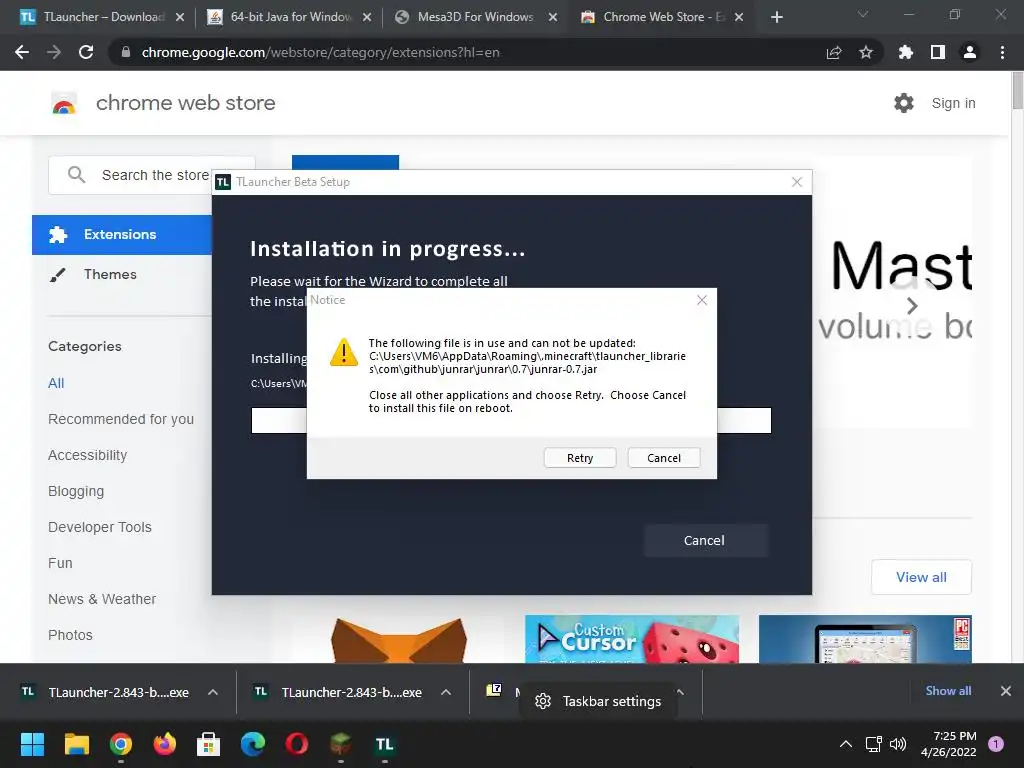Close the Mesa3D For Windows tab
The image size is (1024, 768).
tap(552, 17)
